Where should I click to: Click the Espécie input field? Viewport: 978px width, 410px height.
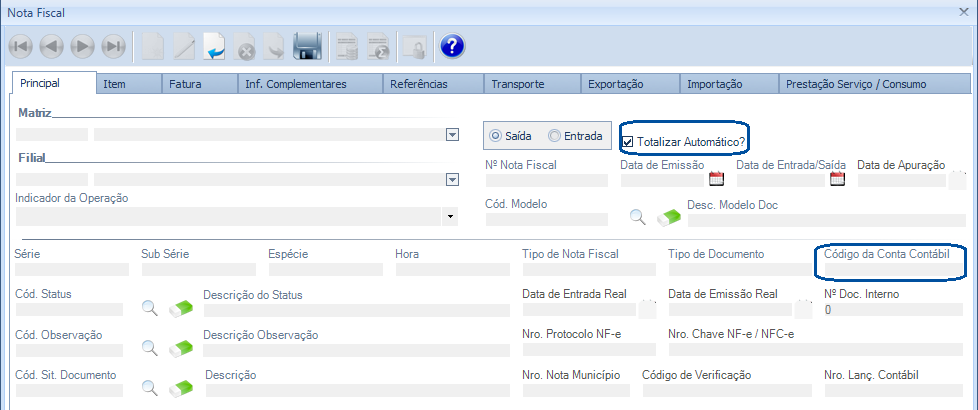326,270
